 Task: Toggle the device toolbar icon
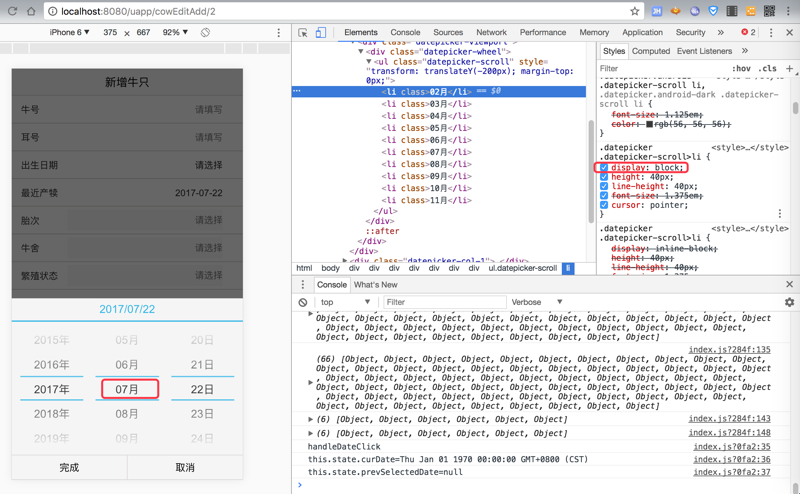click(x=321, y=33)
